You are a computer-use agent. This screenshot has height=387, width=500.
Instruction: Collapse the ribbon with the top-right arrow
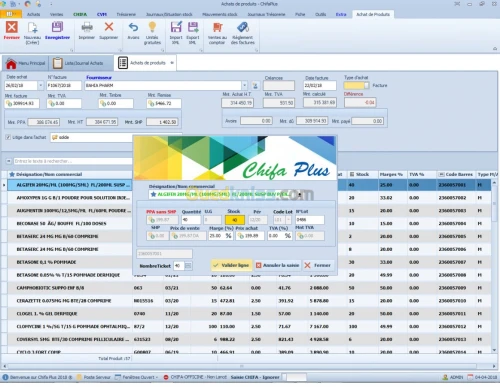(x=495, y=49)
